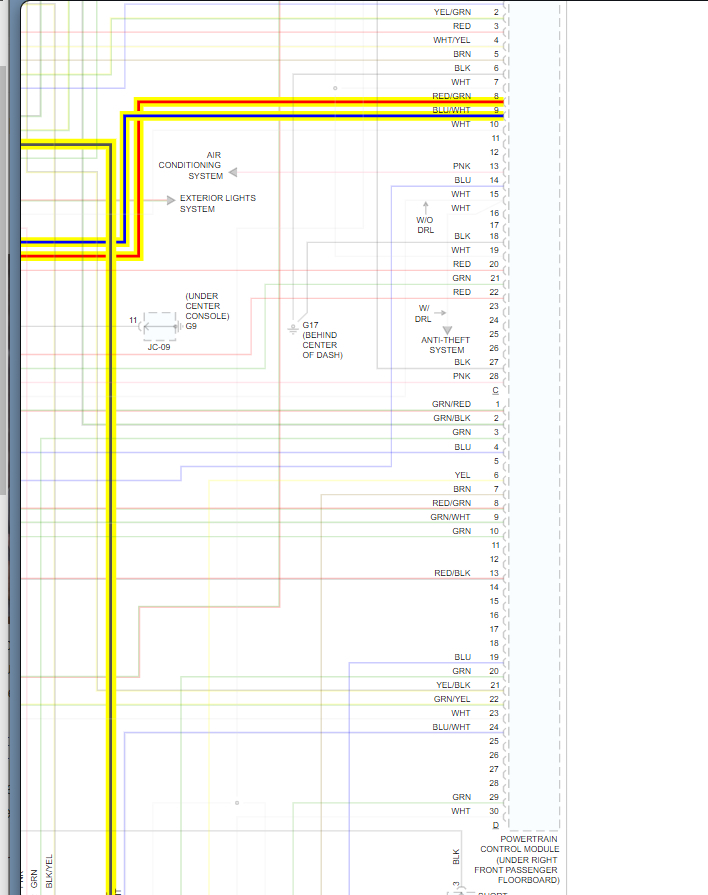The image size is (708, 895).
Task: Click the Anti-Theft System downward arrow
Action: coord(447,330)
